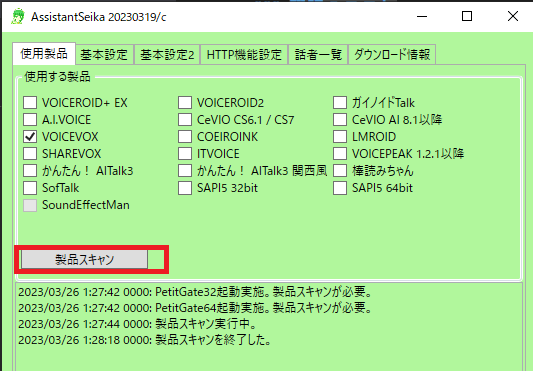533x371 pixels.
Task: Tick the VOICEPEAK 1.2.1以降 checkbox
Action: click(x=340, y=153)
